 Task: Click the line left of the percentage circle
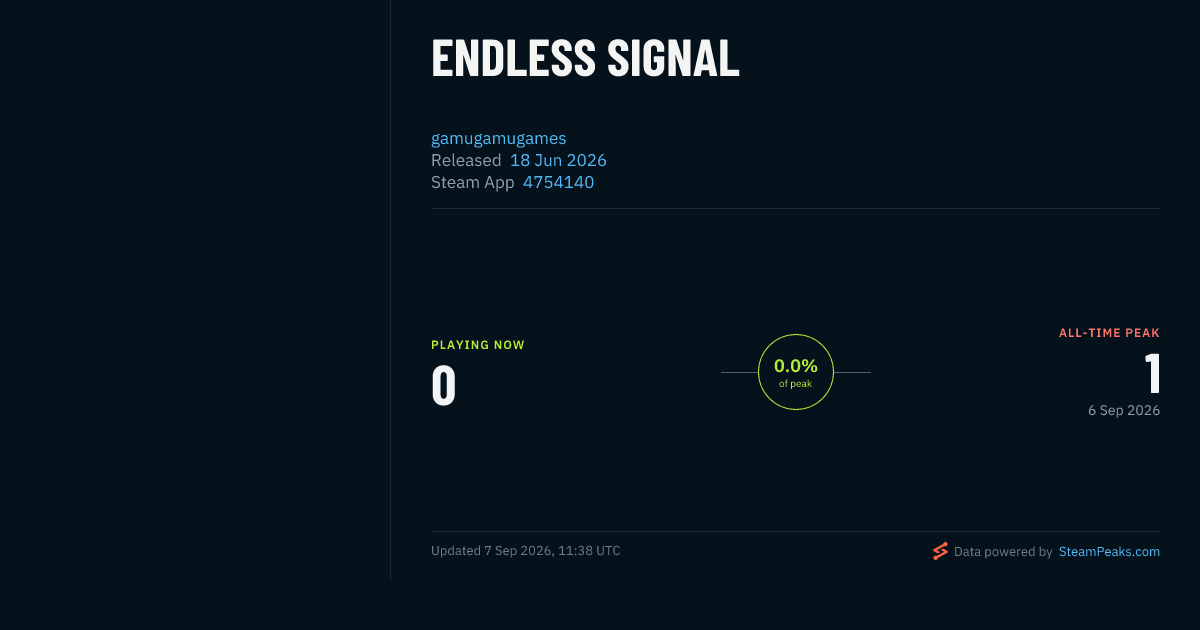739,372
